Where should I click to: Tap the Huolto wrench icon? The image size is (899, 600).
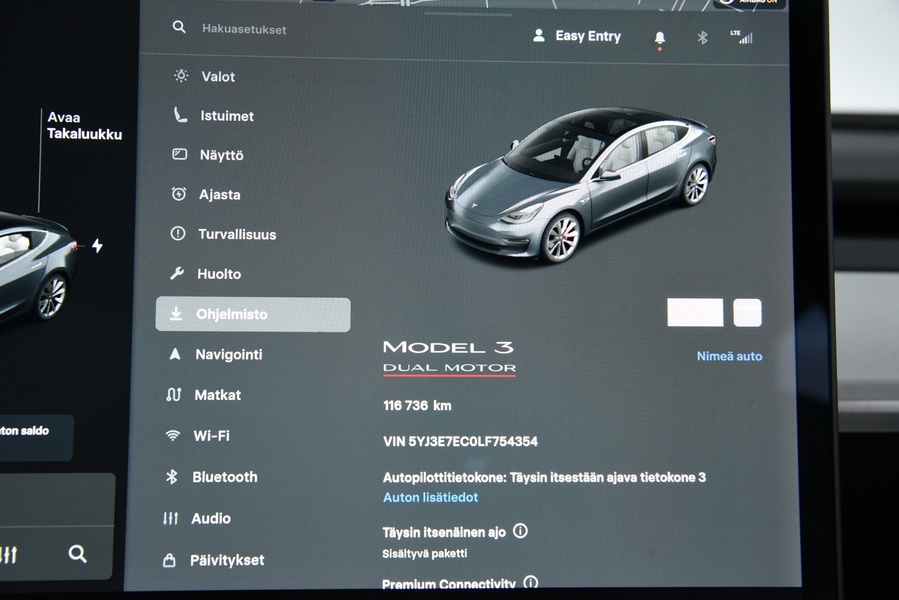click(180, 273)
